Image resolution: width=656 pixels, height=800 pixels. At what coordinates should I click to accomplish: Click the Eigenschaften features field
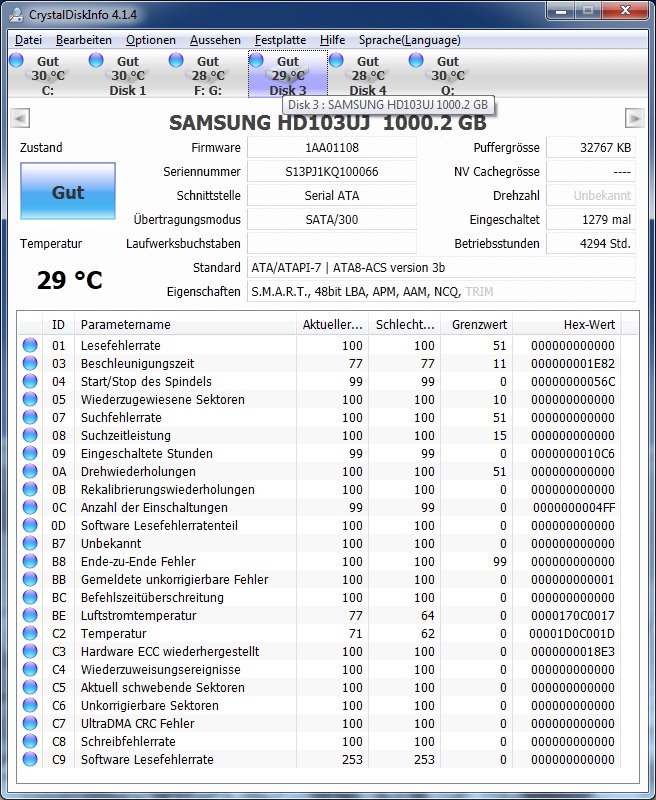pyautogui.click(x=441, y=292)
